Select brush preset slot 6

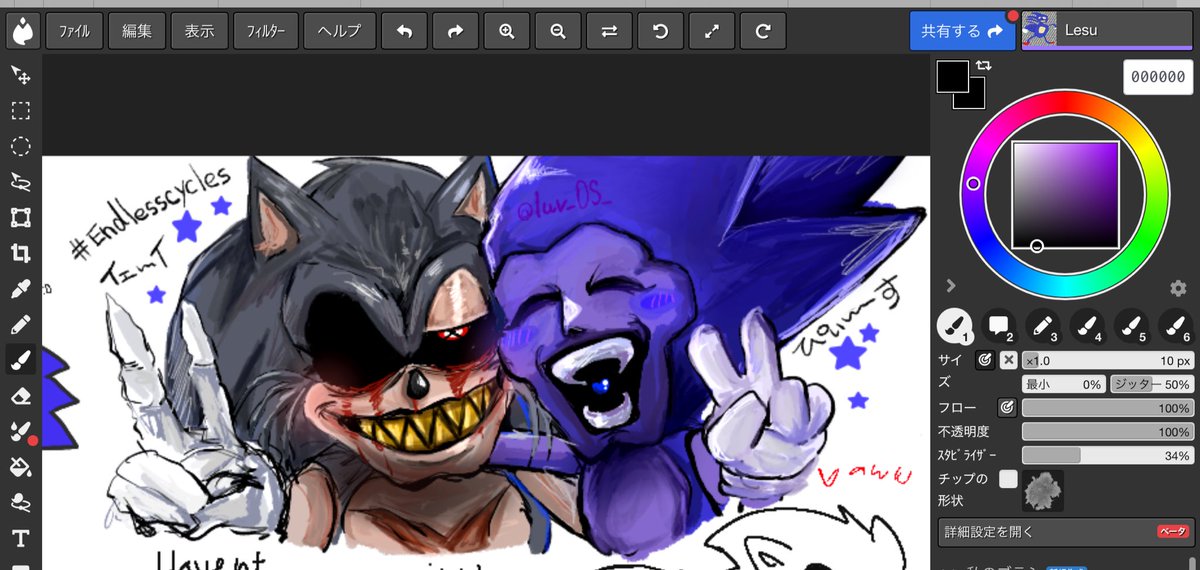point(1176,325)
